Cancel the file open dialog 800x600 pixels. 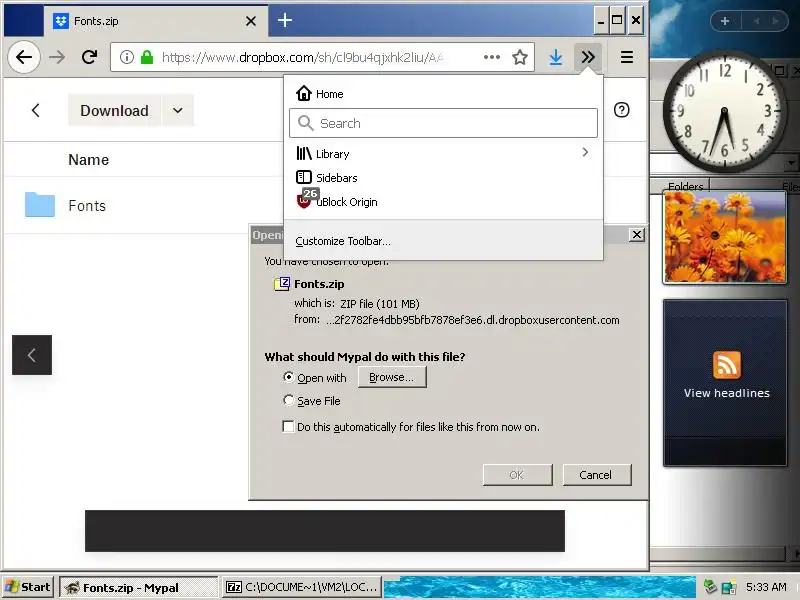pos(597,475)
